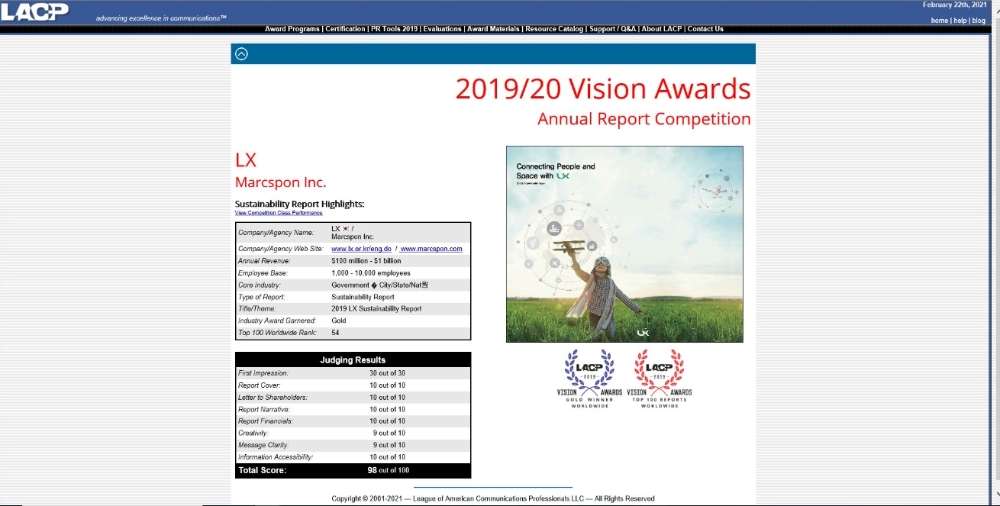Select the Top 100 Worldwide Rank value 54
The height and width of the screenshot is (506, 1000).
click(x=335, y=333)
